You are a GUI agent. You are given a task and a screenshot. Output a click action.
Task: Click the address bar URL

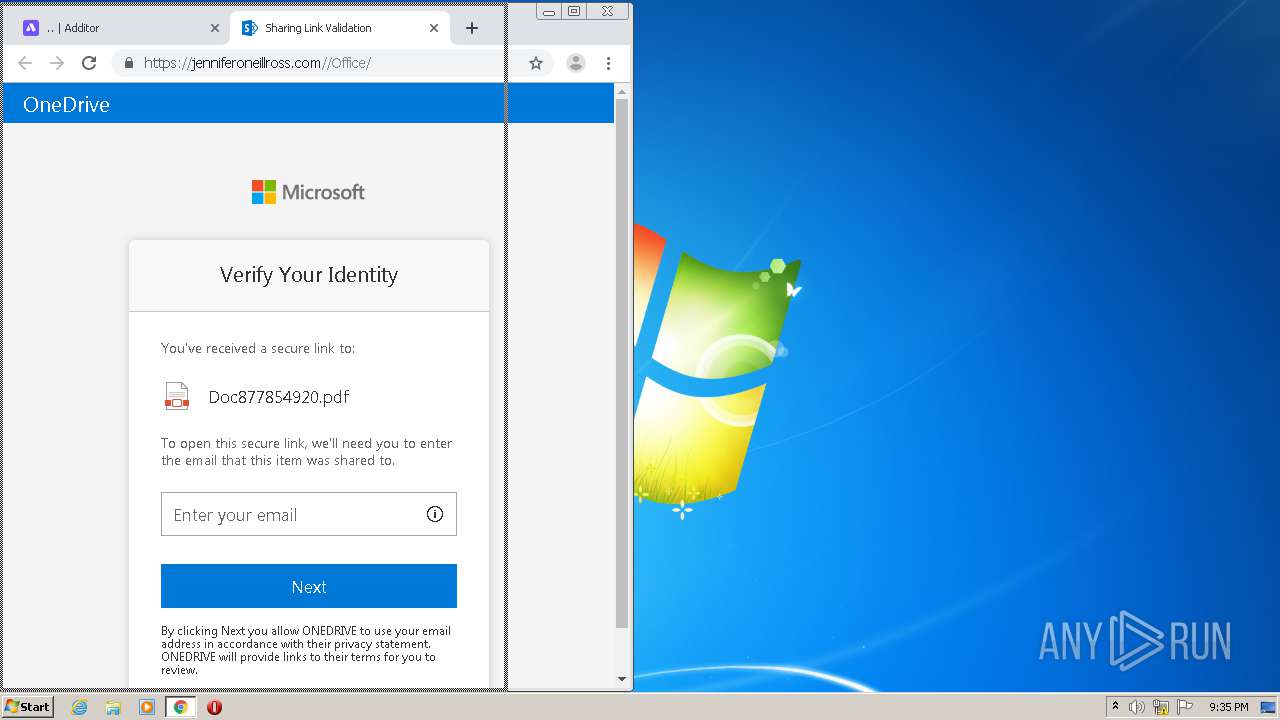pos(257,63)
